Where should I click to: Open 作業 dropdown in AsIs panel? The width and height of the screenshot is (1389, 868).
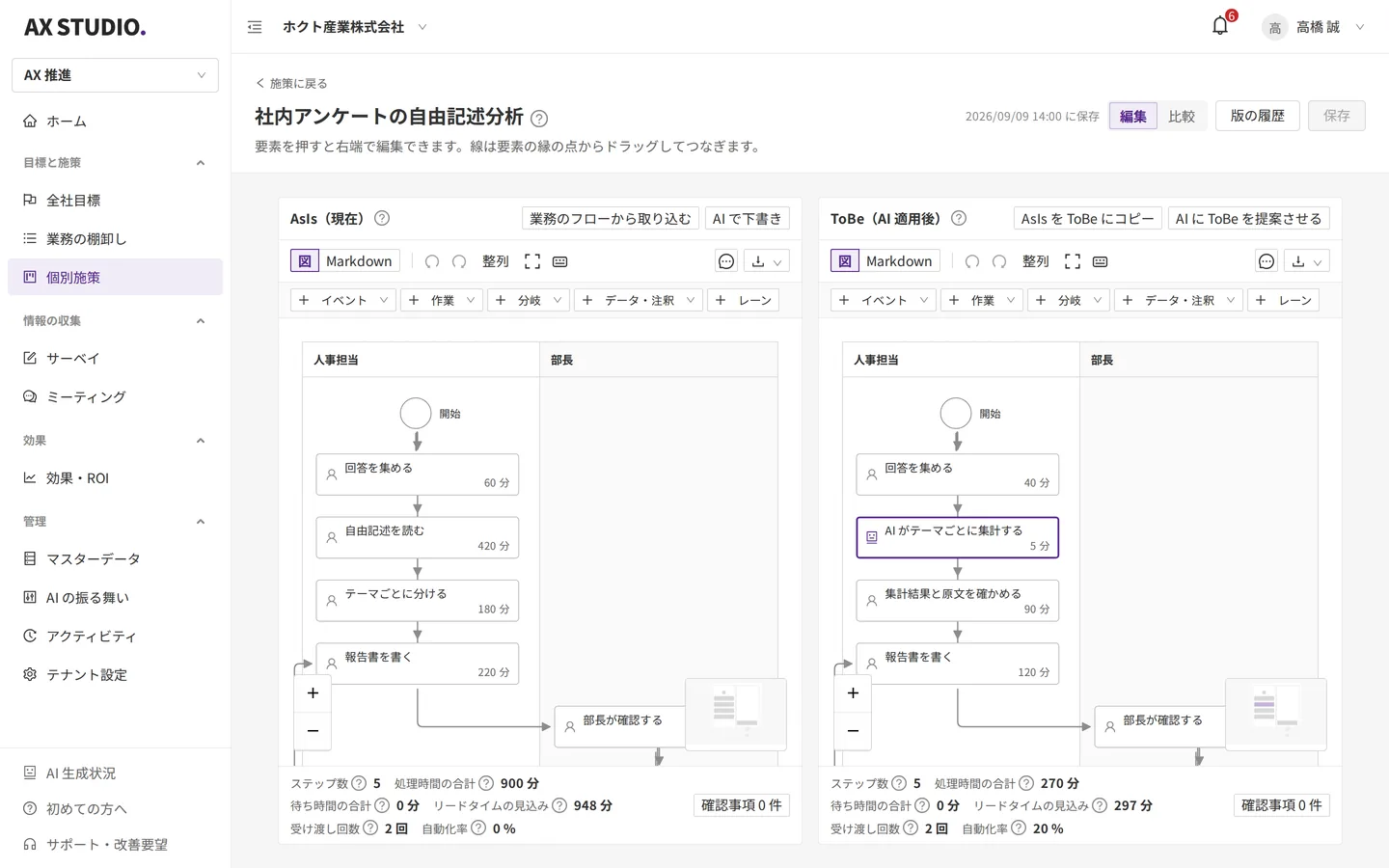442,300
